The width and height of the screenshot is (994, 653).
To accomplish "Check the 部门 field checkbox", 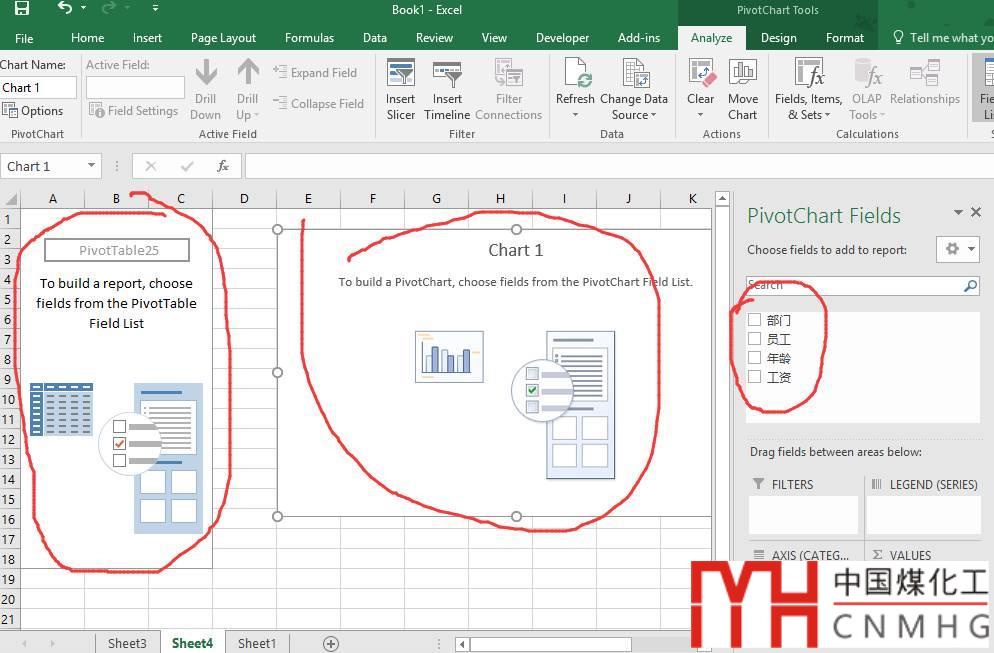I will coord(755,320).
